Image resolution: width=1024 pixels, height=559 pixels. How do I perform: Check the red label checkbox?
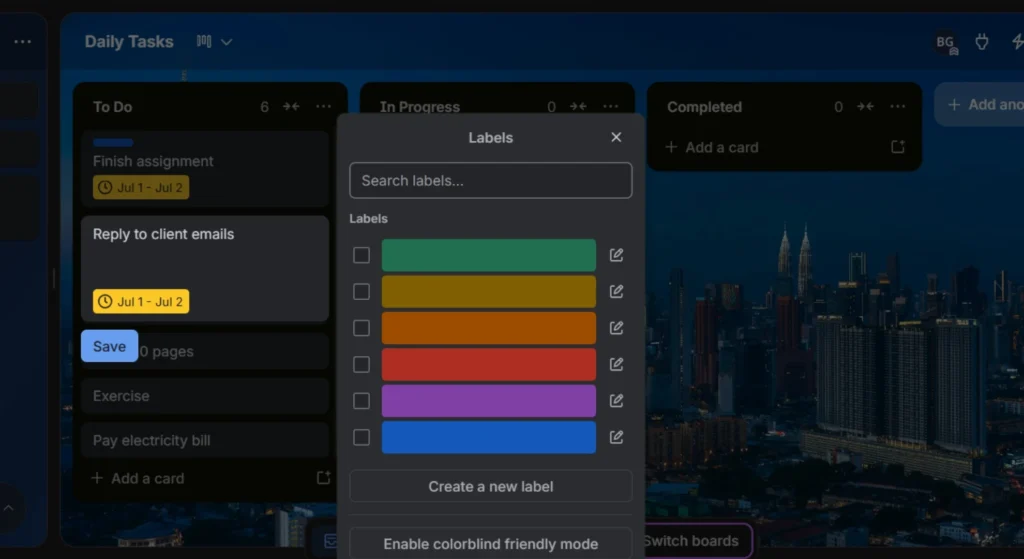(361, 364)
